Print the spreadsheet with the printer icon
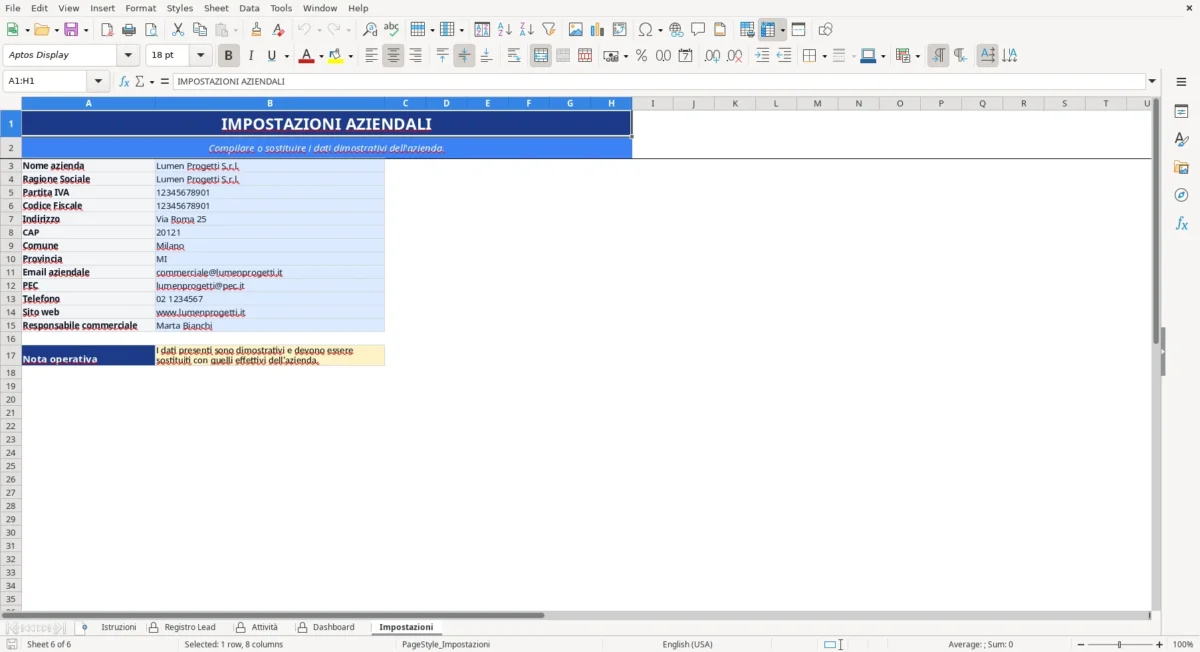 pyautogui.click(x=129, y=30)
